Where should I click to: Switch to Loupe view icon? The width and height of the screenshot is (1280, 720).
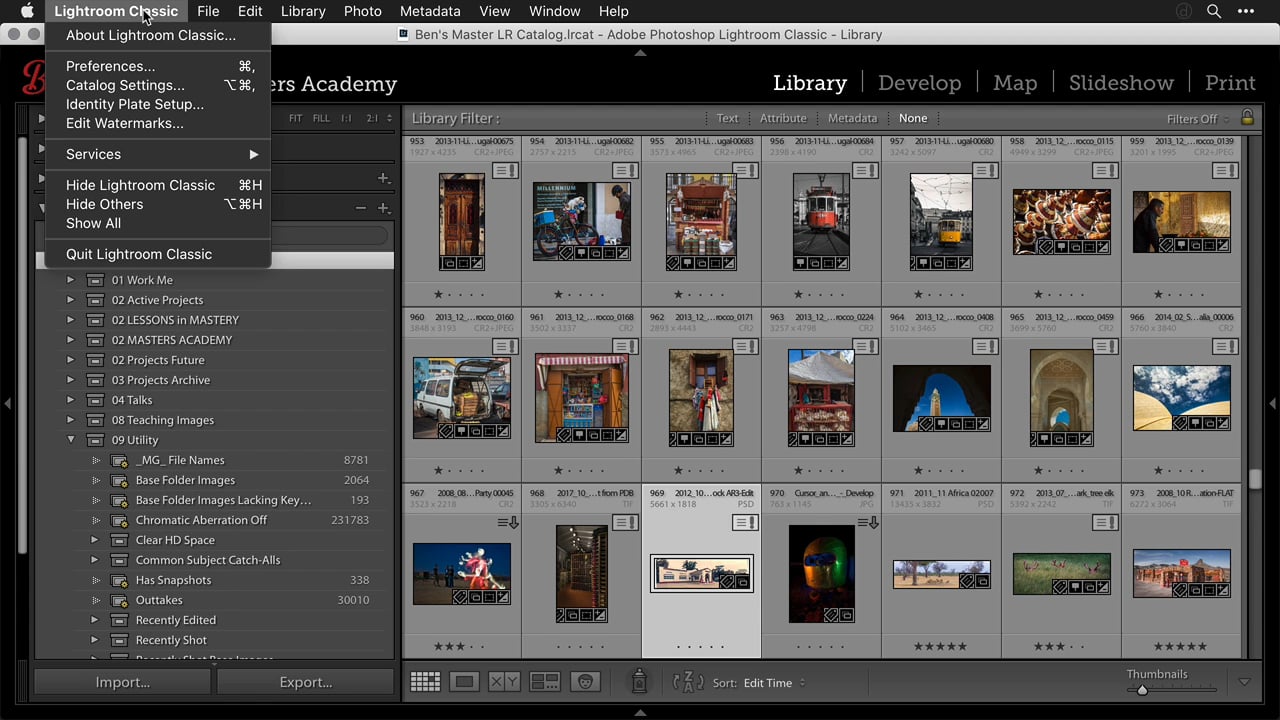(x=464, y=682)
